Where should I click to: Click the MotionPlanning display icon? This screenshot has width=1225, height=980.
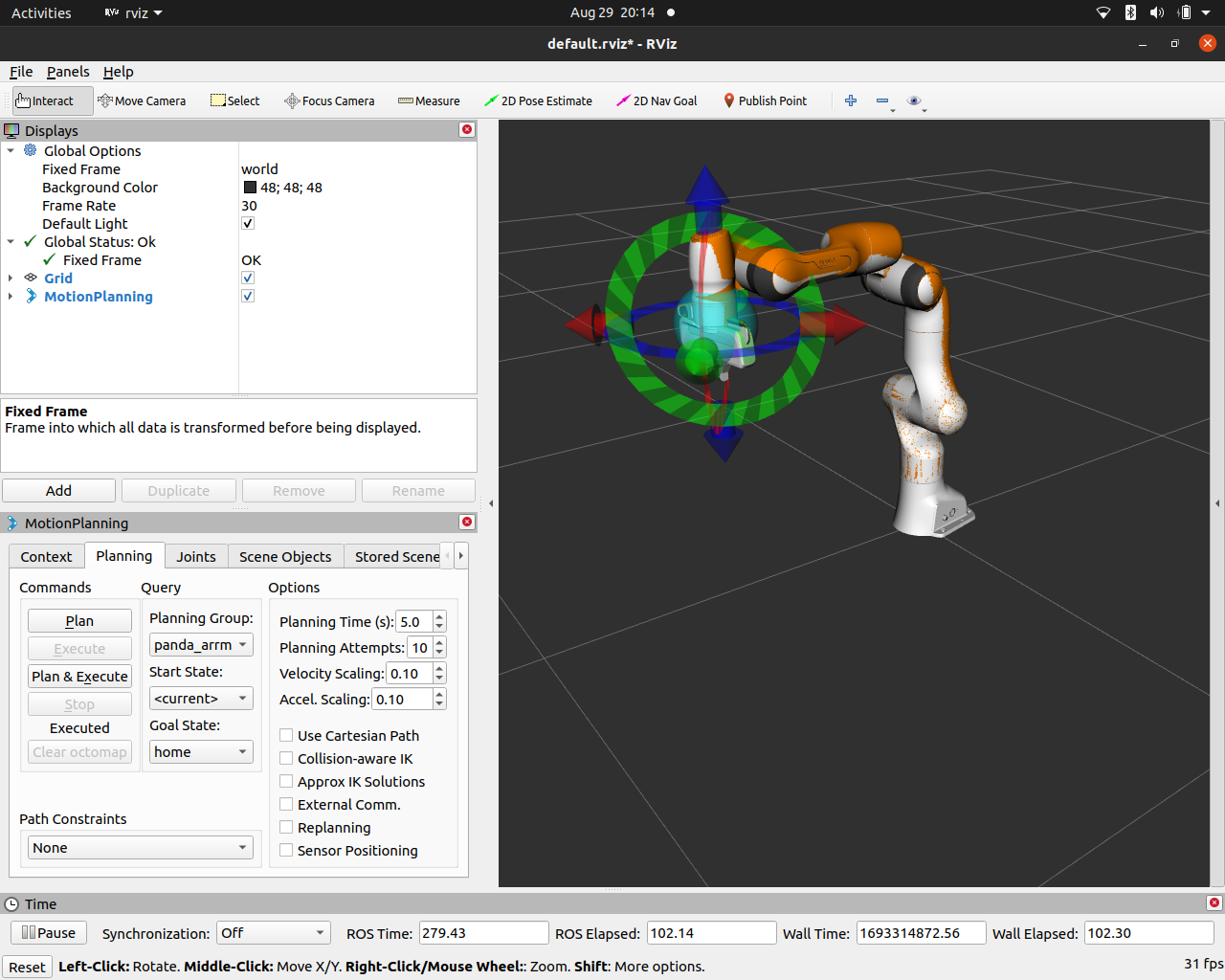click(x=31, y=296)
